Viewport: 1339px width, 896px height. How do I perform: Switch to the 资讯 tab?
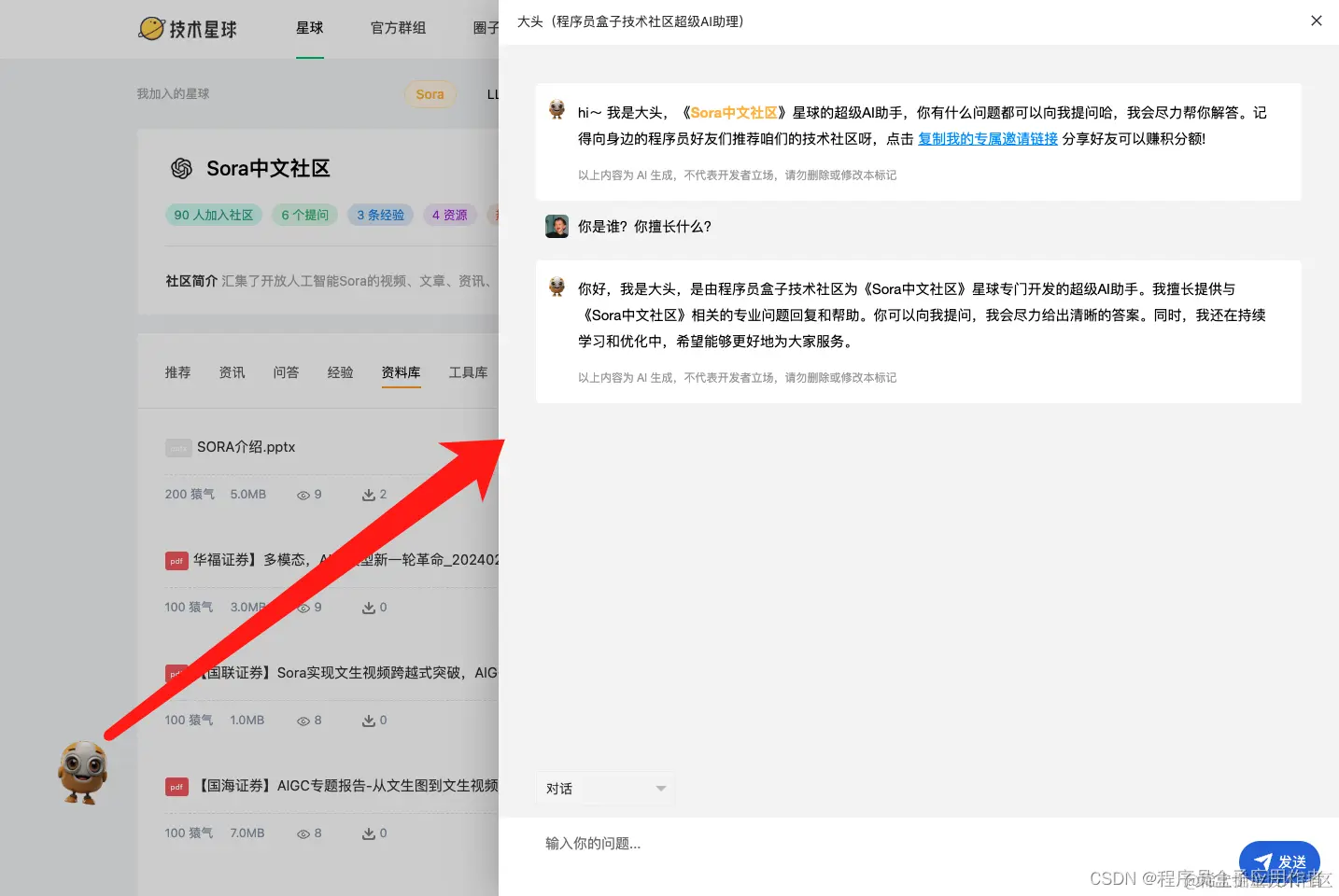click(x=233, y=372)
